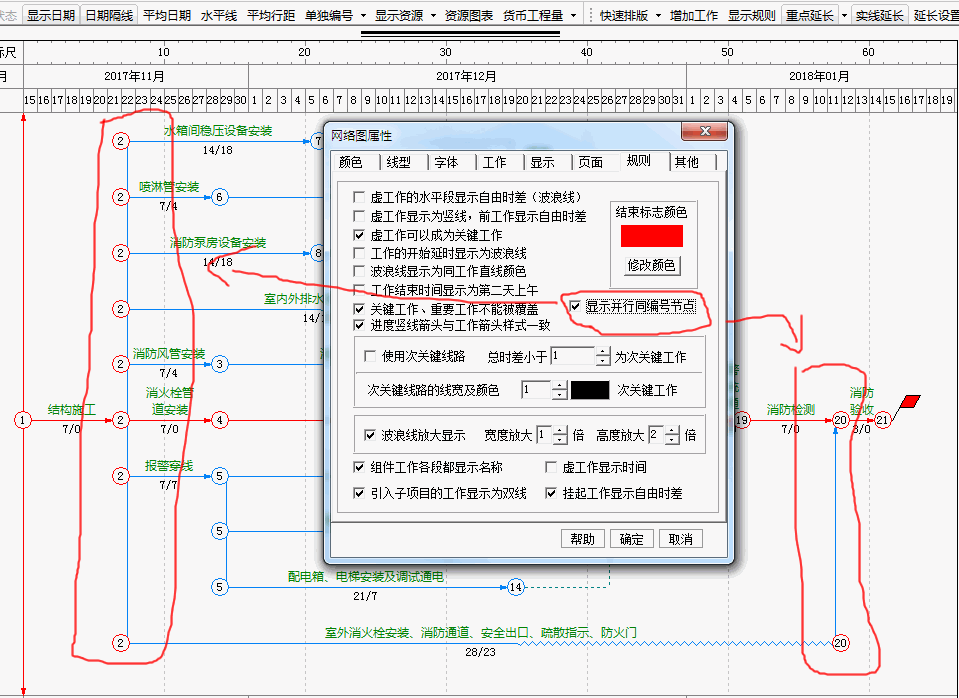Select node 2 beside 室外消火栓安装 line
959x698 pixels.
point(120,643)
